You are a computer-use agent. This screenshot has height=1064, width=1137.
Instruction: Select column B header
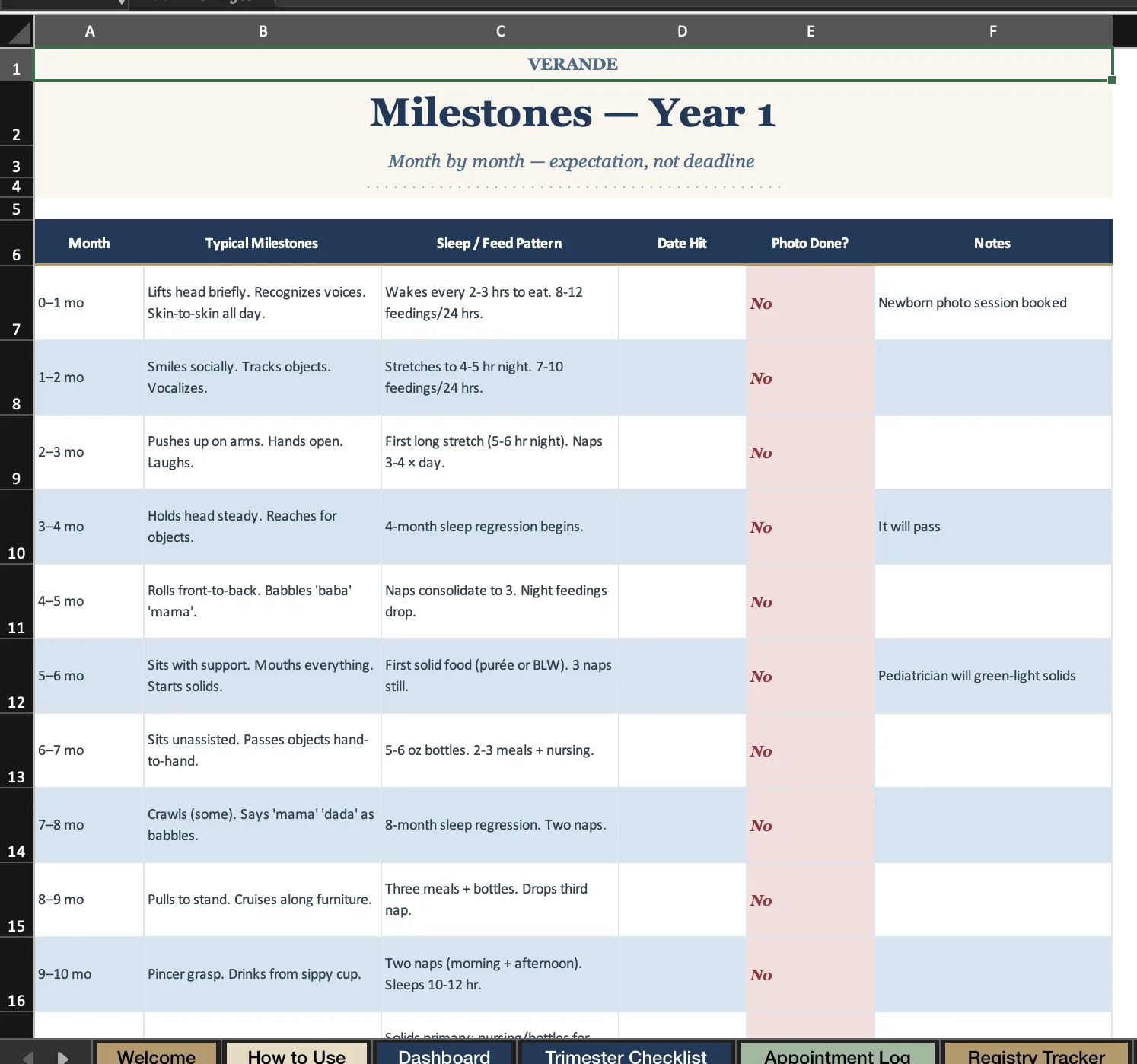click(263, 31)
